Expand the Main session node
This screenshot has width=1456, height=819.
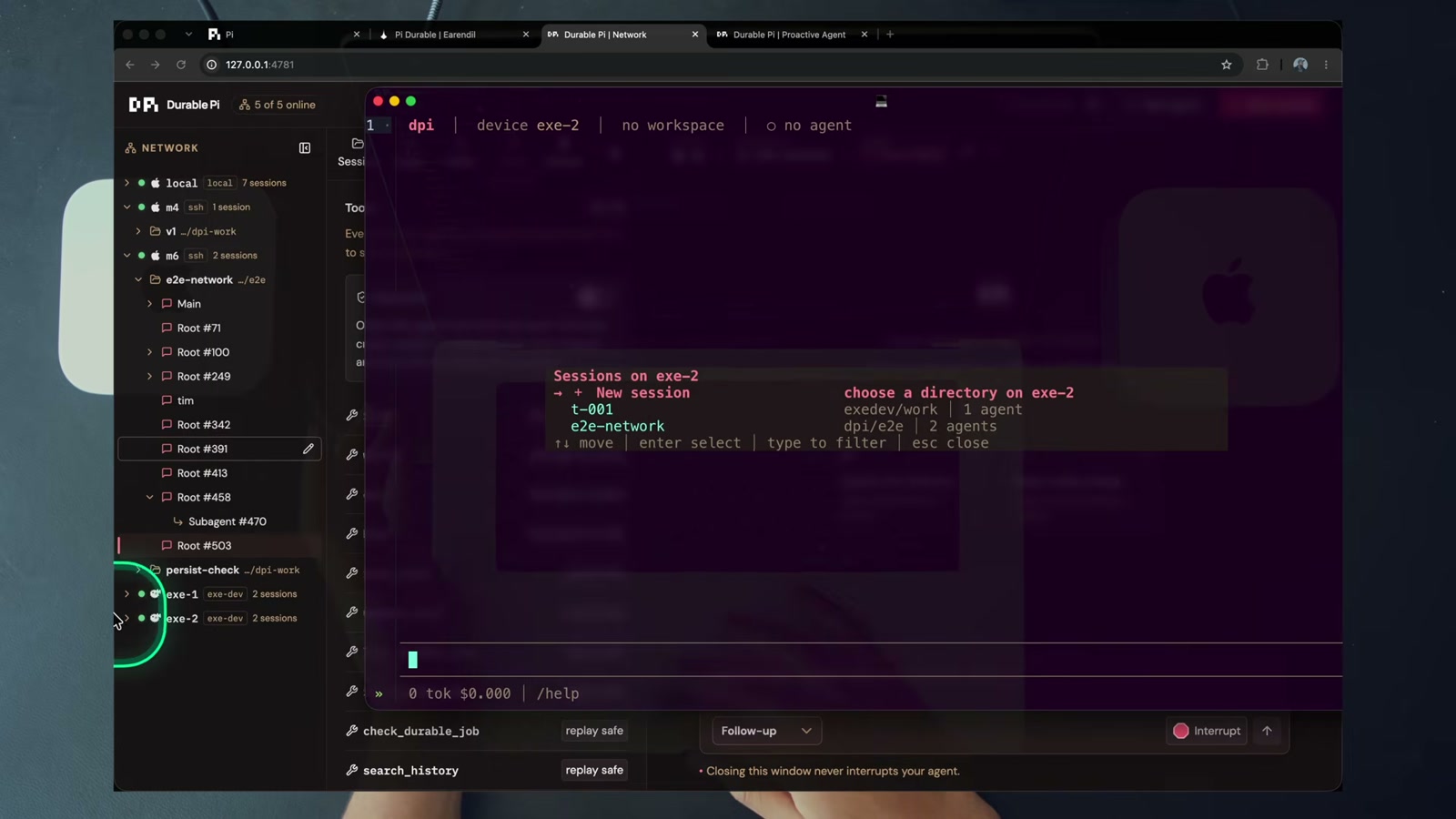tap(150, 304)
